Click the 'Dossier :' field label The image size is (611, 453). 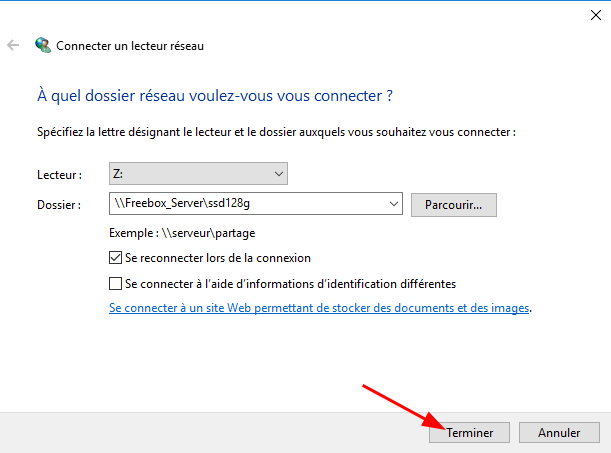pos(60,205)
